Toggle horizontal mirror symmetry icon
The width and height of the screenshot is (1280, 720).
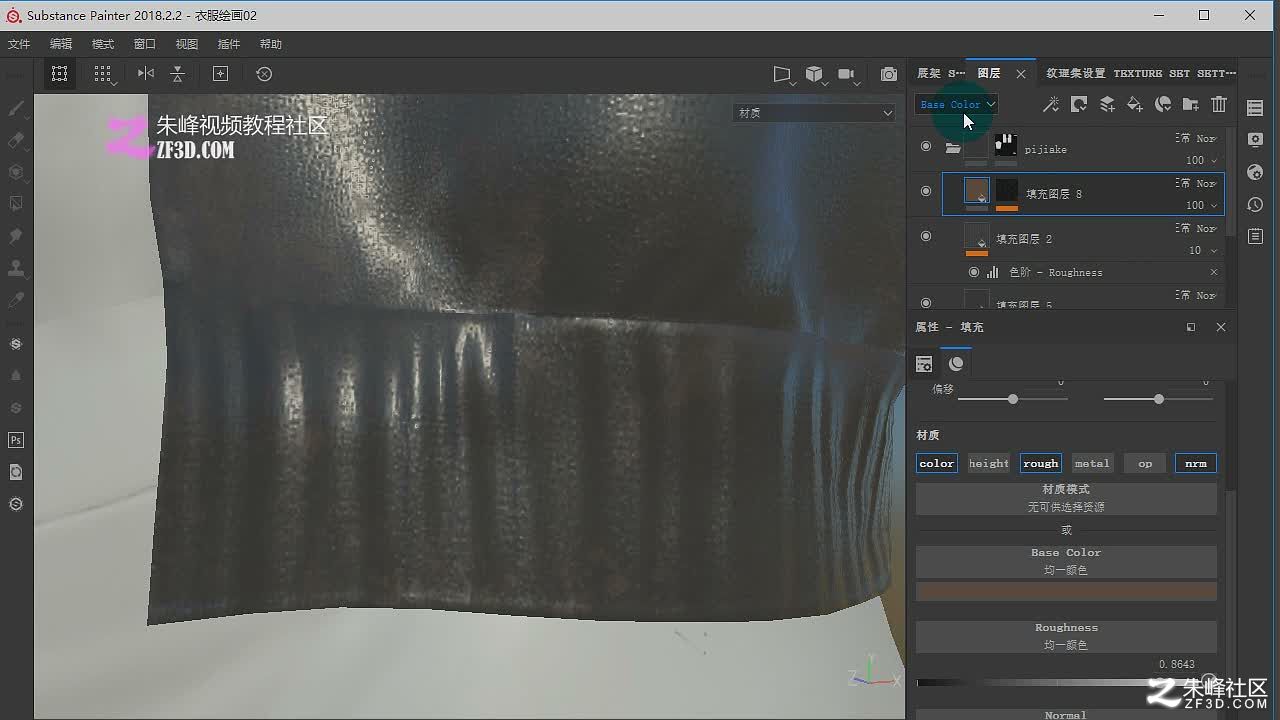tap(146, 74)
